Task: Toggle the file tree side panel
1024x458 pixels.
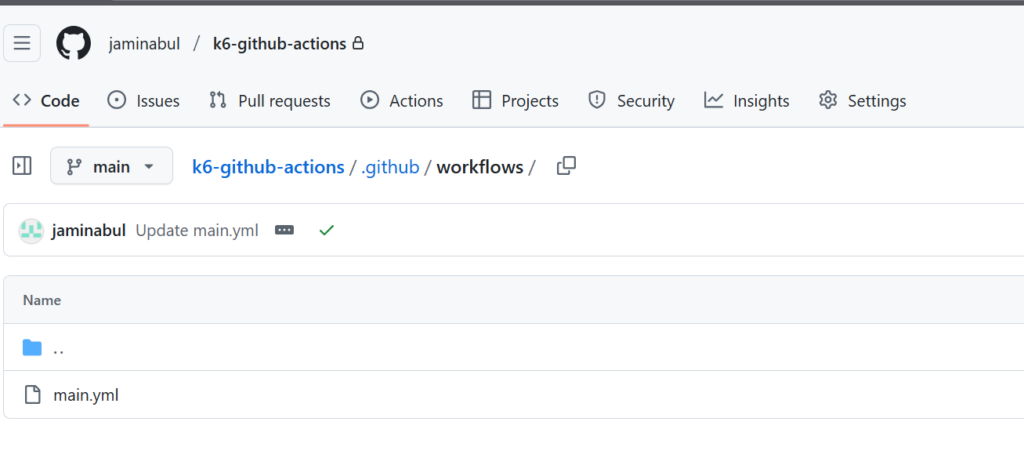Action: tap(22, 167)
